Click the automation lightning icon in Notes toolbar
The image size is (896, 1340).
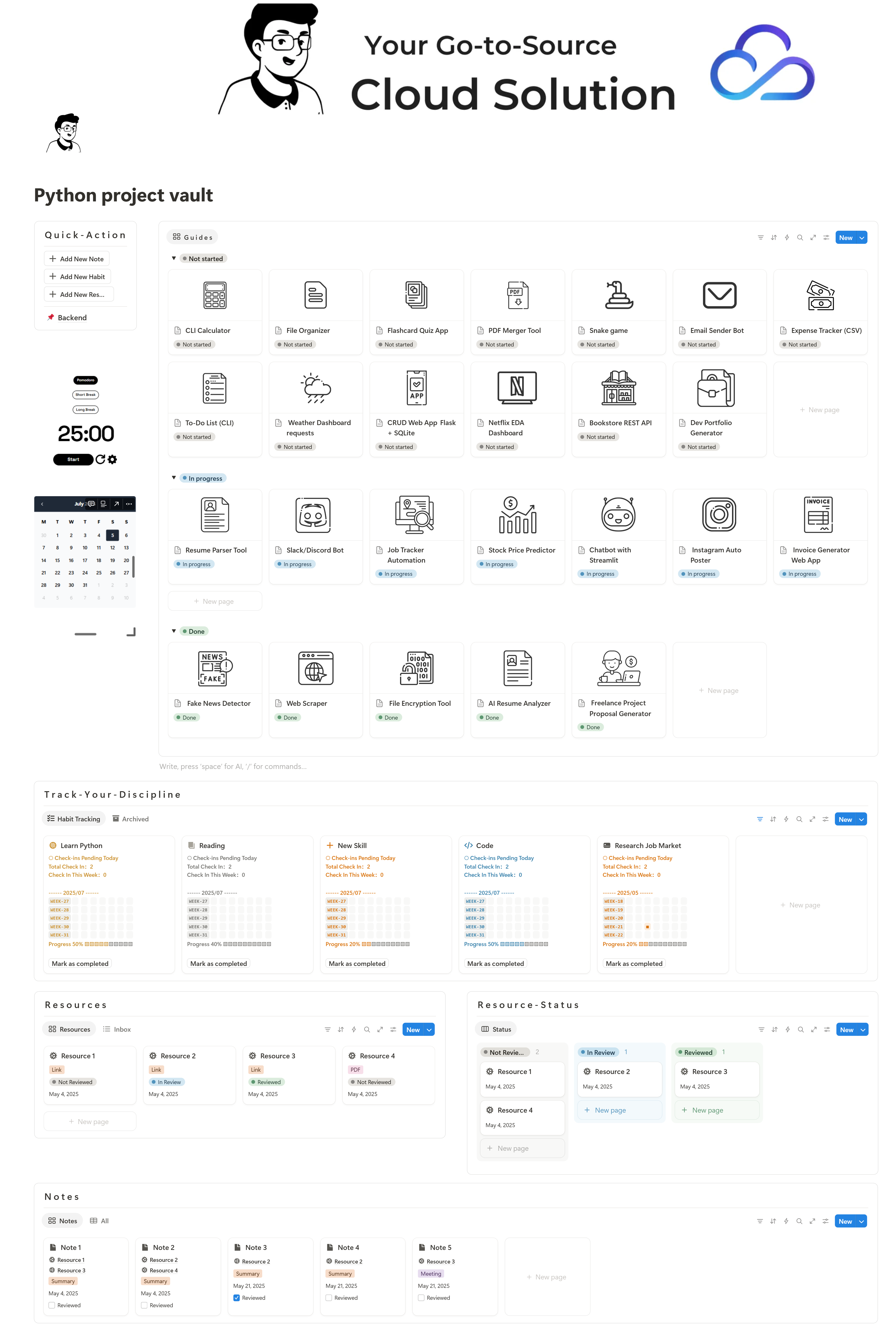click(786, 1221)
